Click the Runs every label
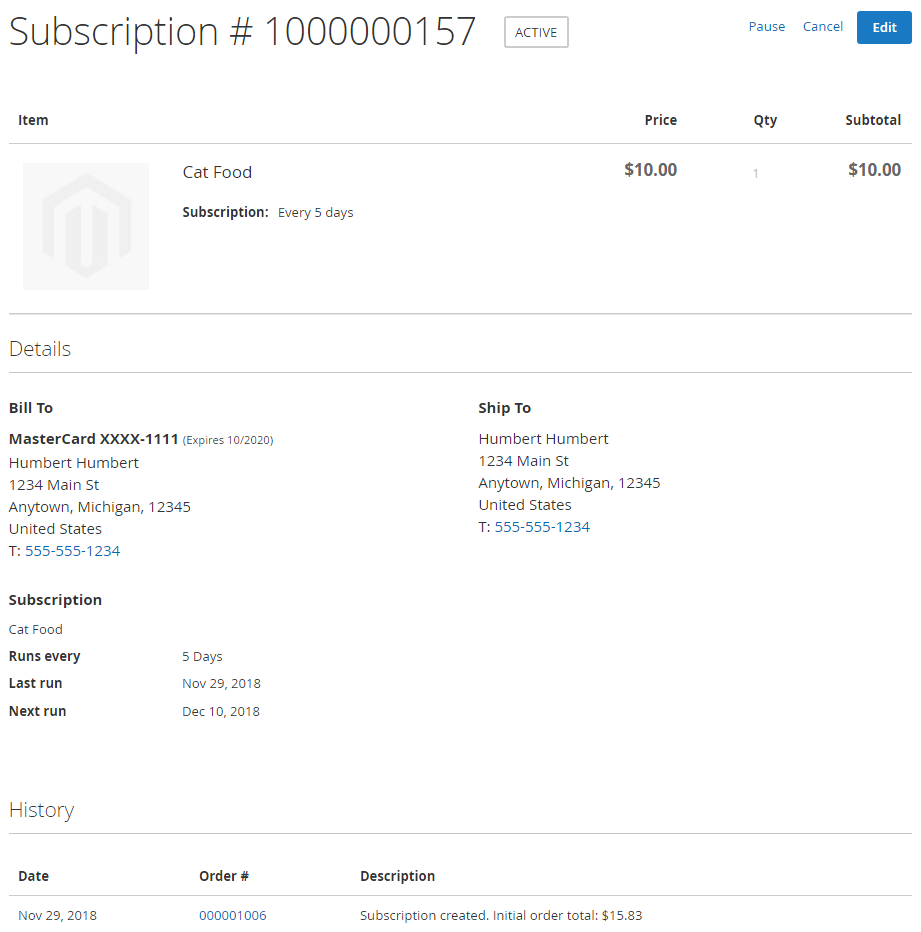Image resolution: width=921 pixels, height=932 pixels. tap(45, 657)
